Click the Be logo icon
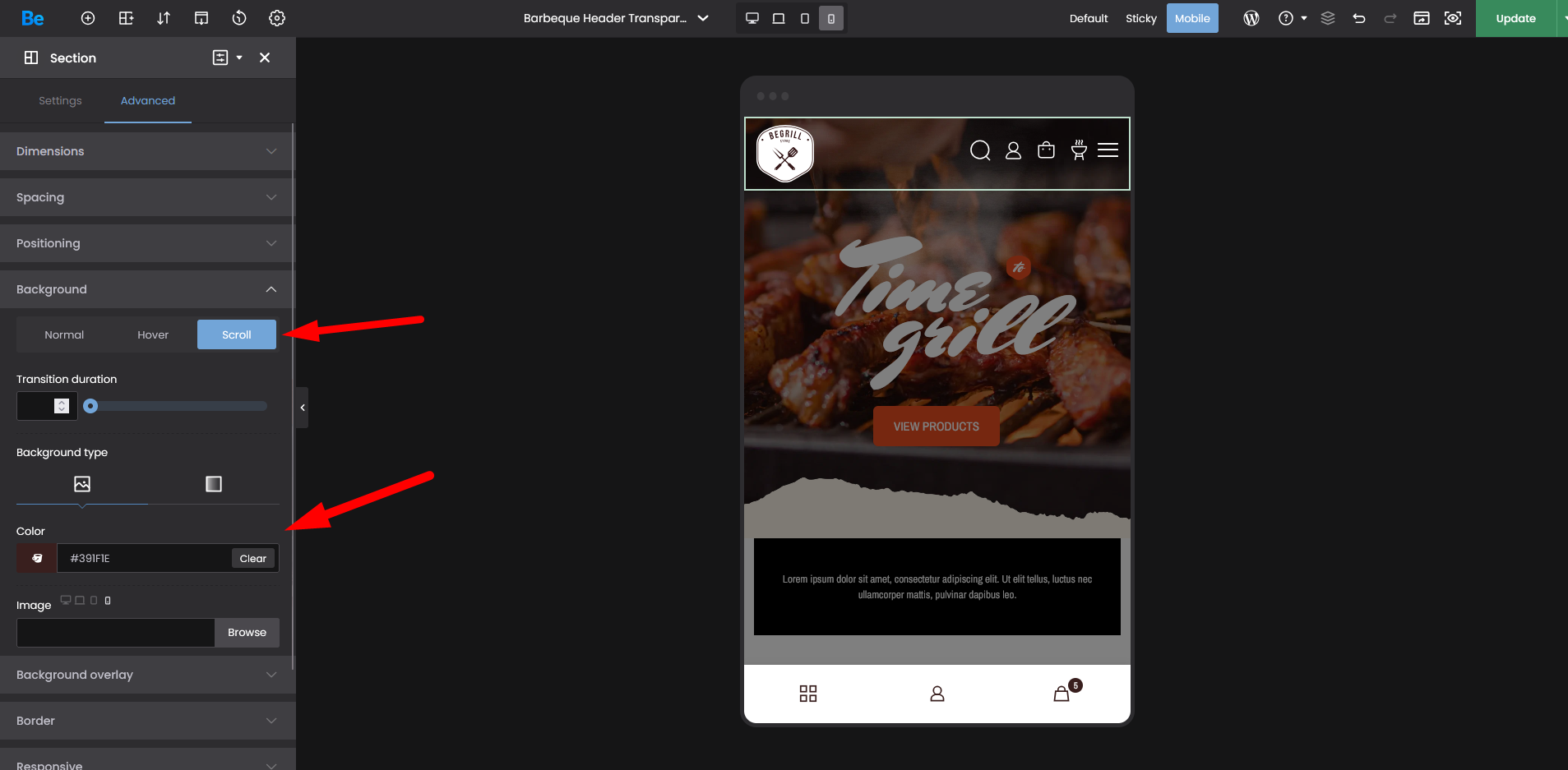 coord(33,18)
